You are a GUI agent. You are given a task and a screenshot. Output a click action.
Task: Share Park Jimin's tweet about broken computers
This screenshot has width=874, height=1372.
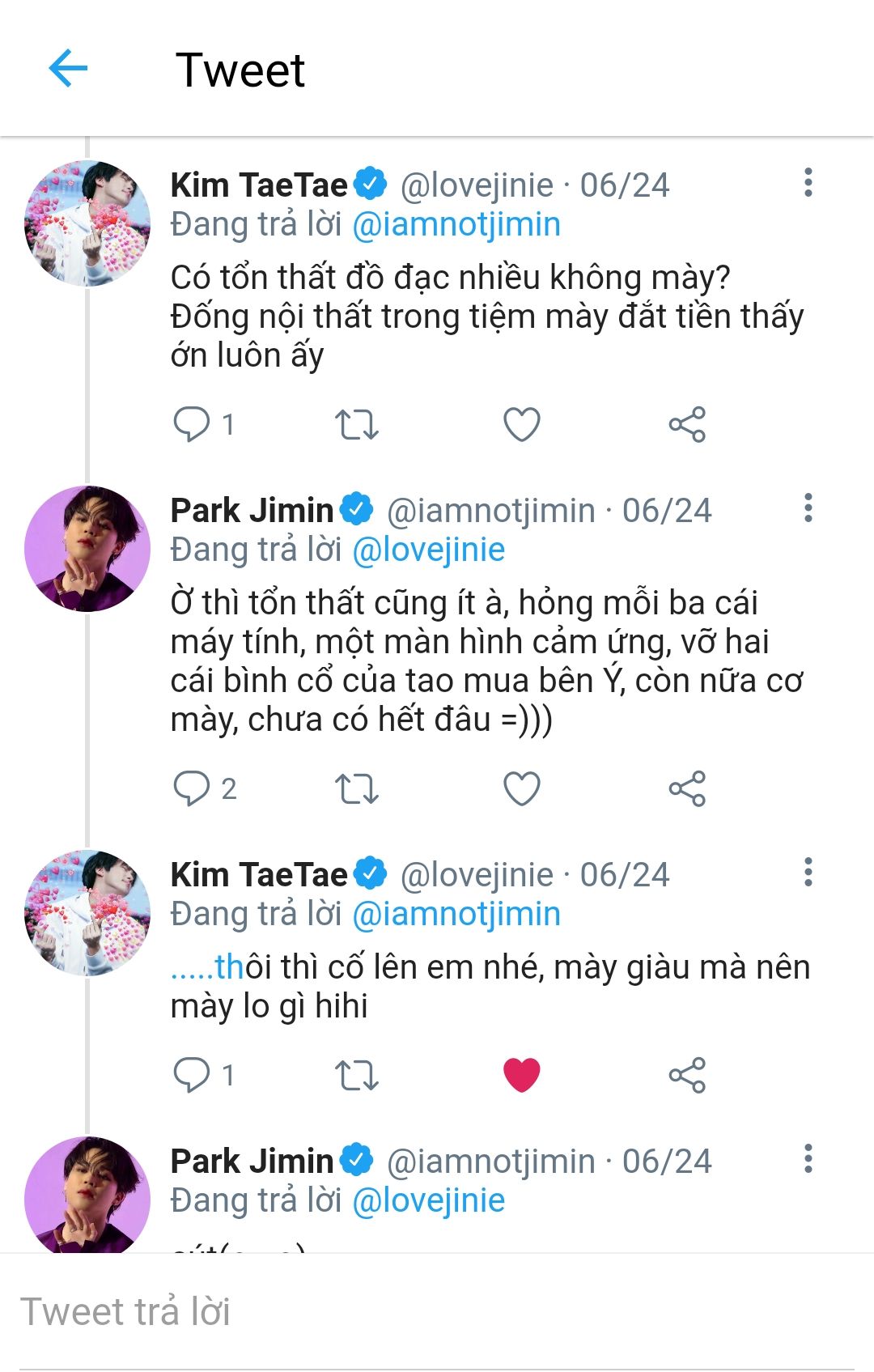point(687,788)
